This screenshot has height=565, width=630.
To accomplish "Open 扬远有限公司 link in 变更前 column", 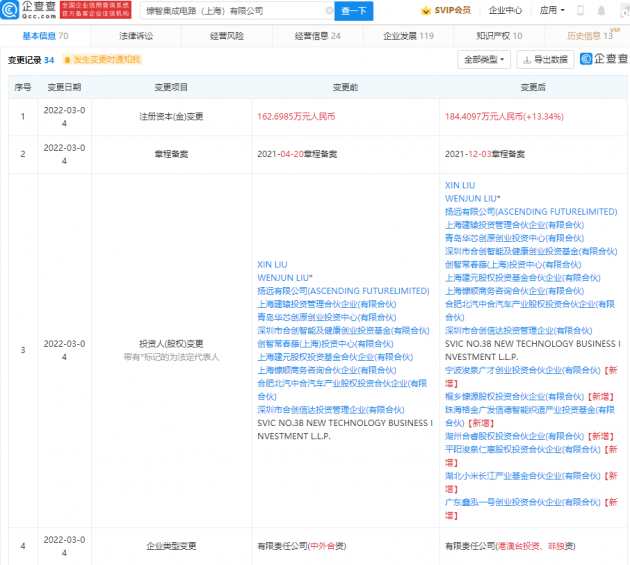I will tap(343, 291).
